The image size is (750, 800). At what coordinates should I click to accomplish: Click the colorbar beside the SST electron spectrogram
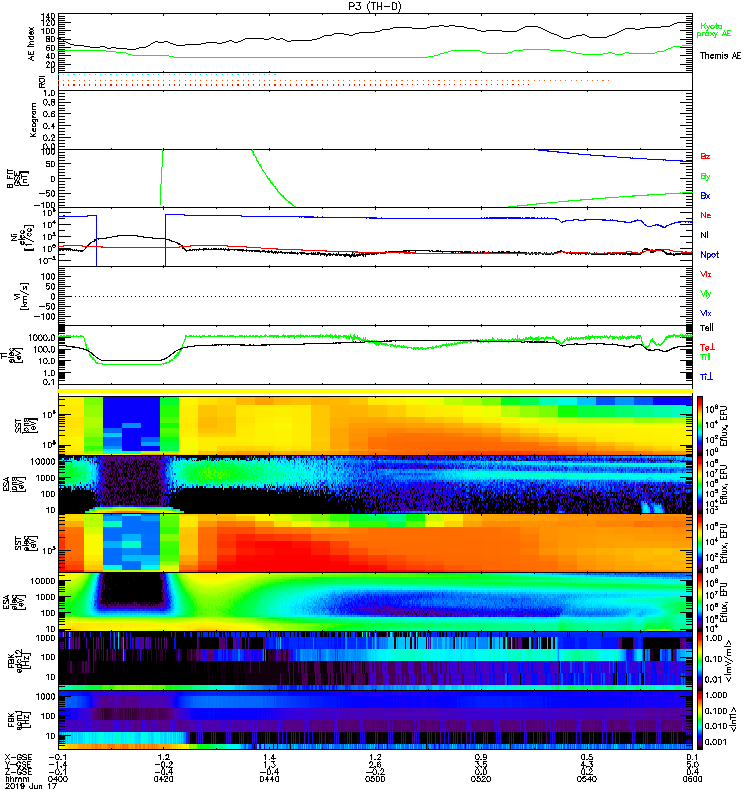pyautogui.click(x=700, y=543)
